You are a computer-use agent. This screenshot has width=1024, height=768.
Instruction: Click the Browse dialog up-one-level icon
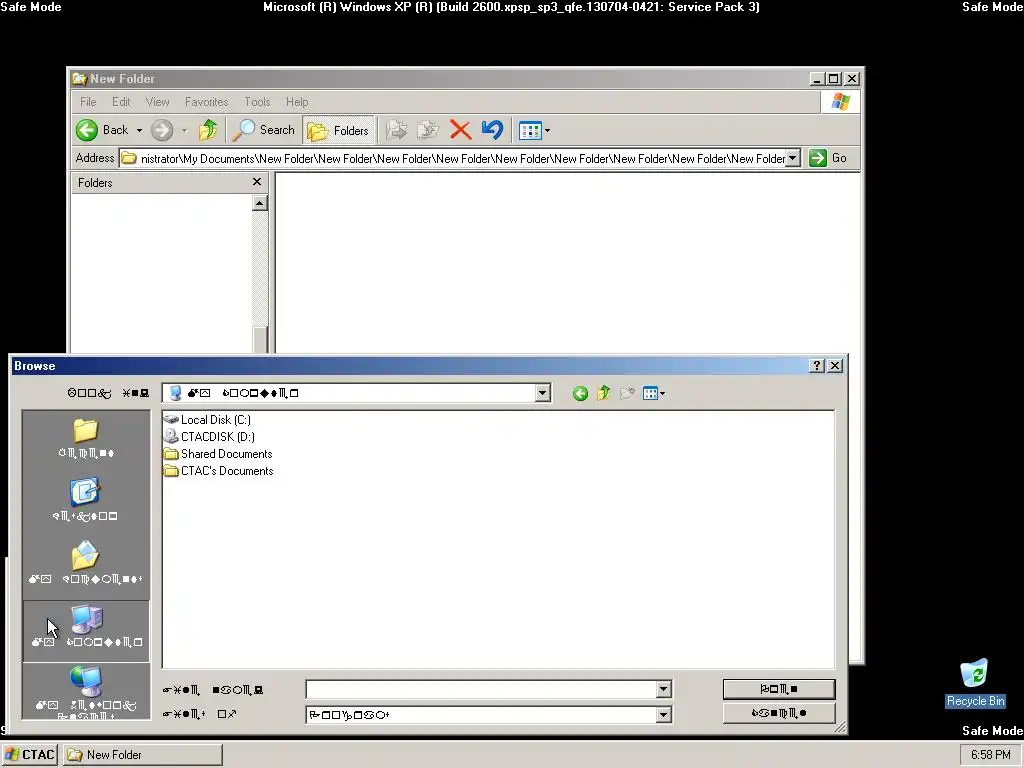tap(603, 393)
